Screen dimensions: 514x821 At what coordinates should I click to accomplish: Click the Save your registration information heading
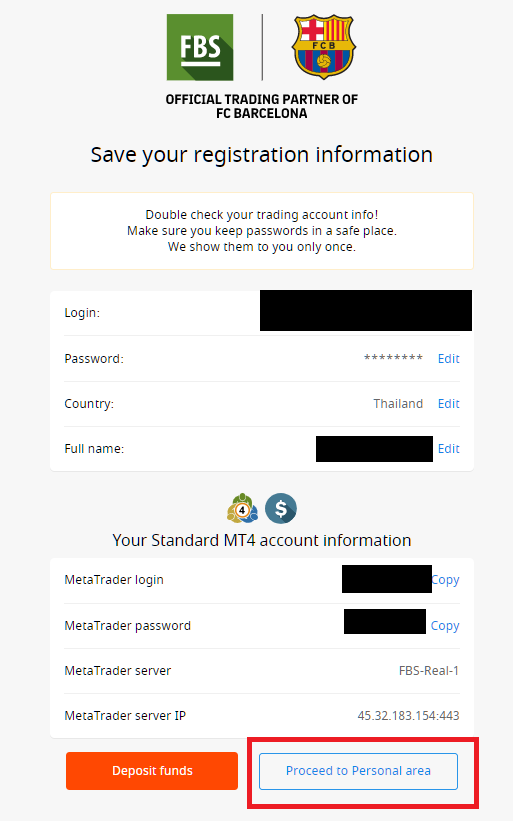262,155
